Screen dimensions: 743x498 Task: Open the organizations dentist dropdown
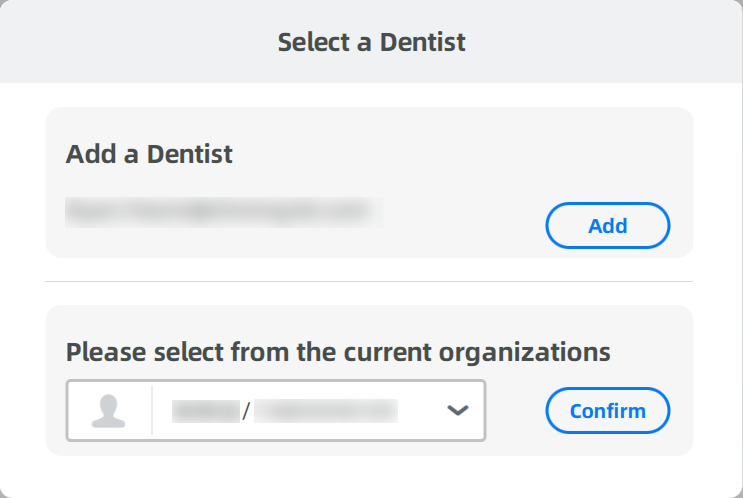(276, 410)
